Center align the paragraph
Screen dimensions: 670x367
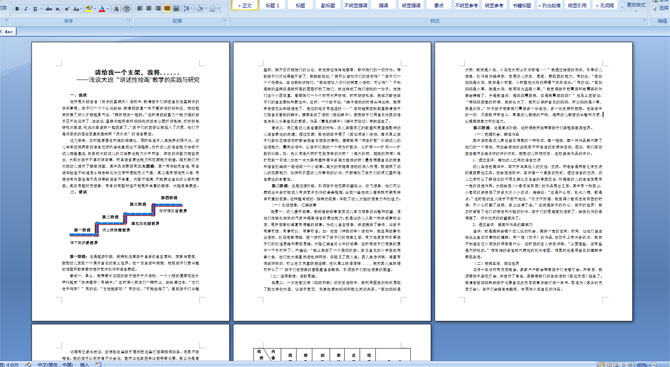pos(149,8)
